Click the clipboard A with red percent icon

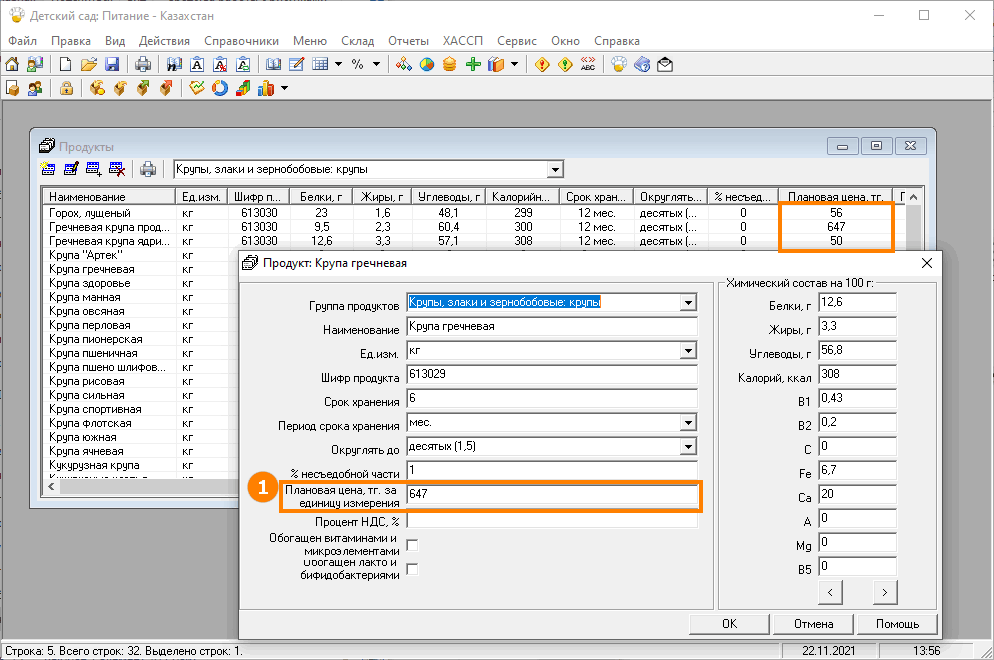tap(220, 64)
